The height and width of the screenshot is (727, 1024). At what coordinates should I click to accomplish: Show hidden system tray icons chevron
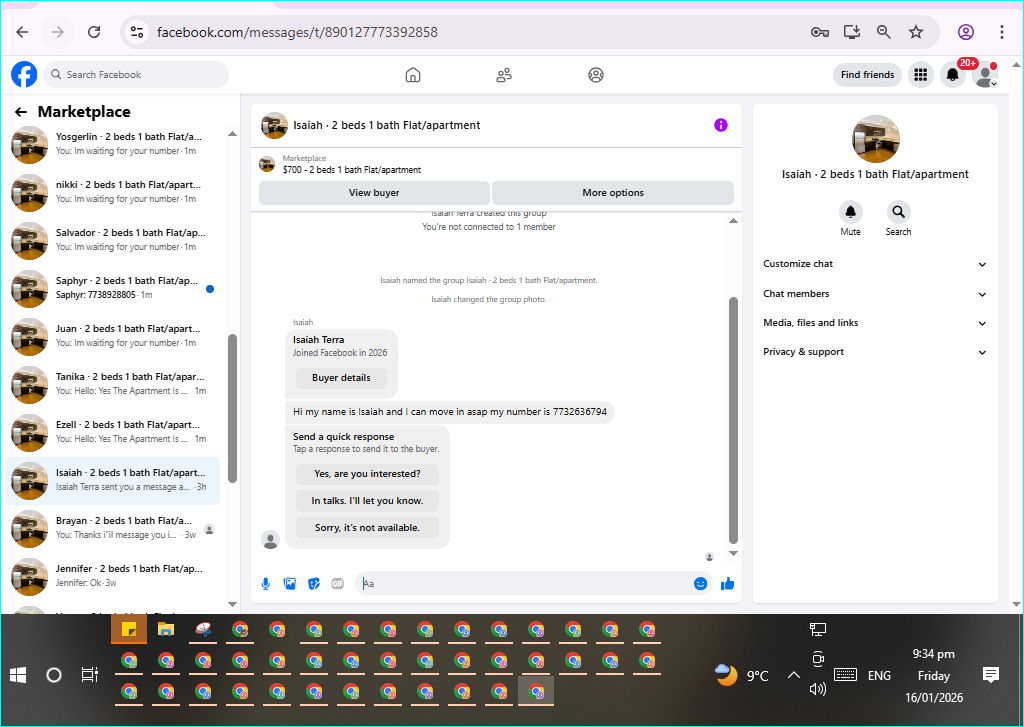tap(793, 675)
